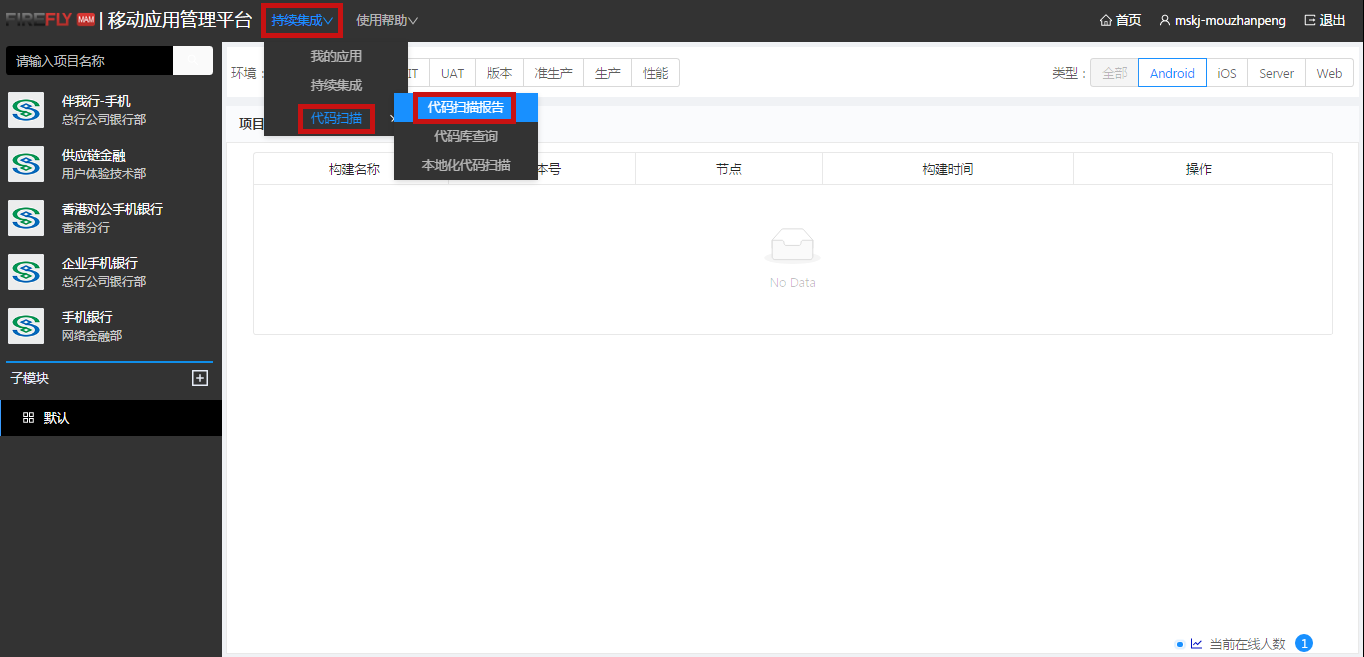Select the Server type filter

pyautogui.click(x=1276, y=73)
